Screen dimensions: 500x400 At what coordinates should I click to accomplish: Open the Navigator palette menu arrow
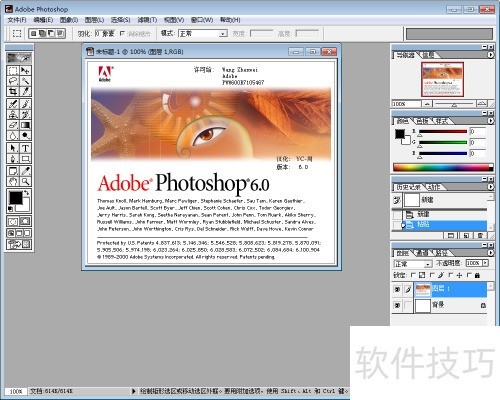(x=490, y=55)
